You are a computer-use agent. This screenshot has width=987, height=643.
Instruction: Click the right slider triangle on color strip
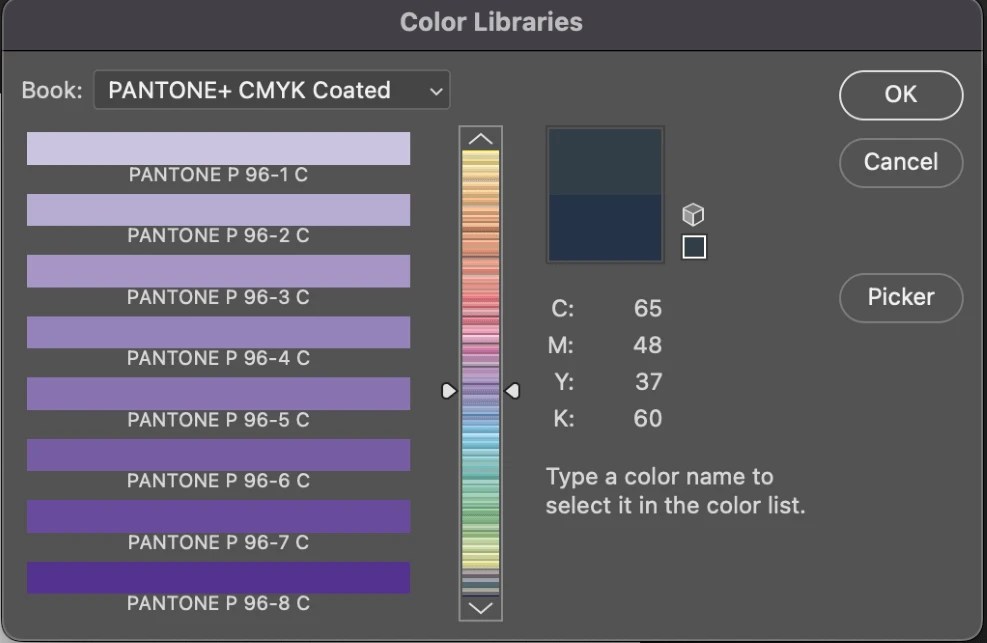[512, 391]
